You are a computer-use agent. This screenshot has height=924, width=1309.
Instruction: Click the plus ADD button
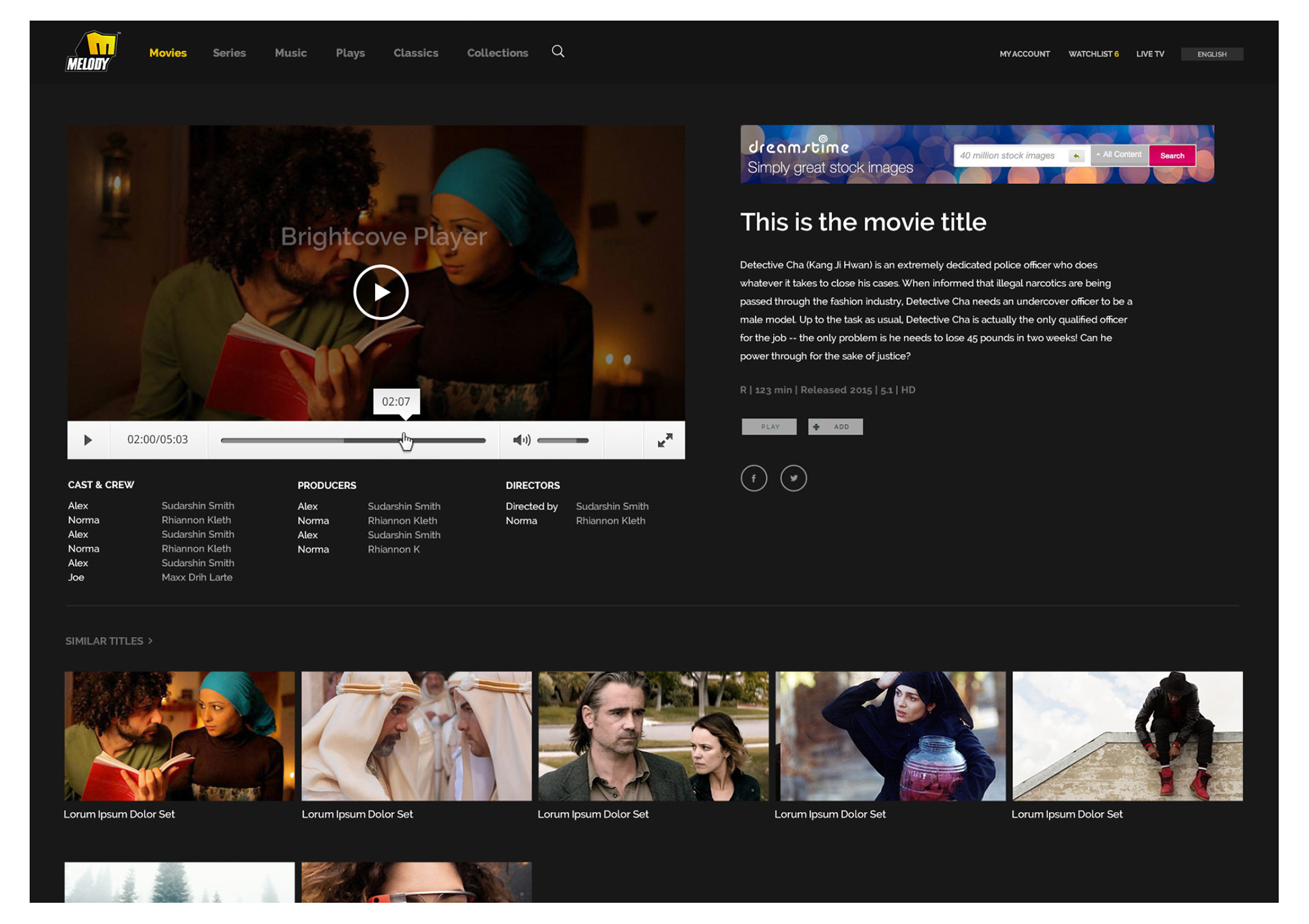[x=835, y=427]
